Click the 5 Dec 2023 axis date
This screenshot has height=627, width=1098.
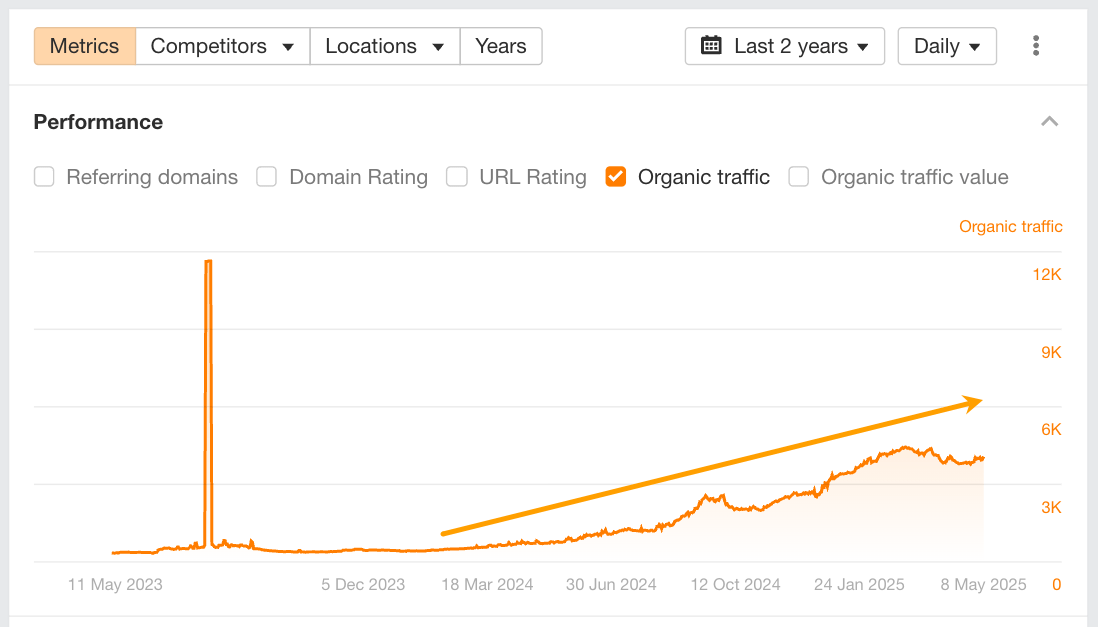[x=363, y=585]
